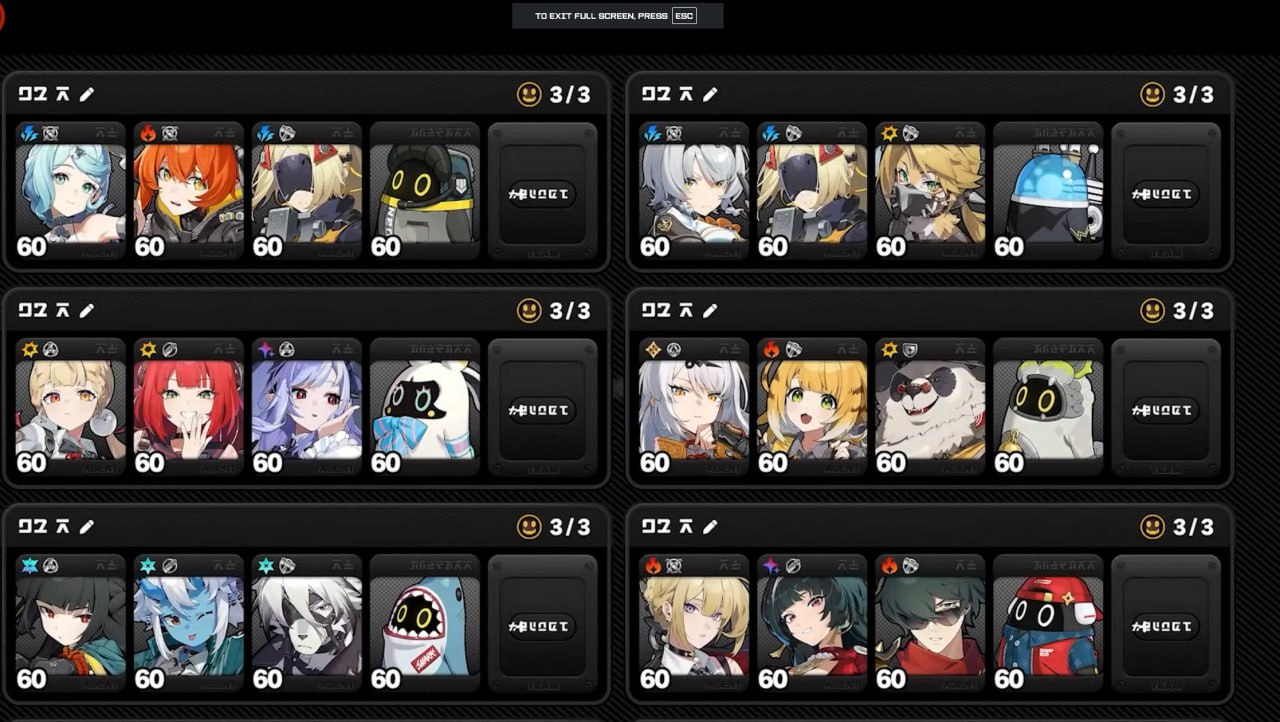This screenshot has height=722, width=1280.
Task: Select the orange-haired agent portrait
Action: point(189,191)
